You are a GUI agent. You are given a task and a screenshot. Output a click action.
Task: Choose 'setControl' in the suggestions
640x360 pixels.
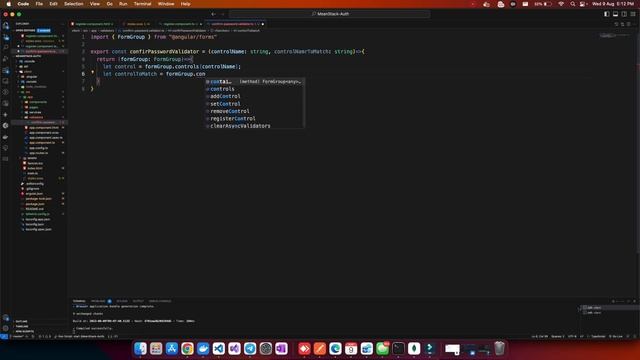pyautogui.click(x=255, y=104)
